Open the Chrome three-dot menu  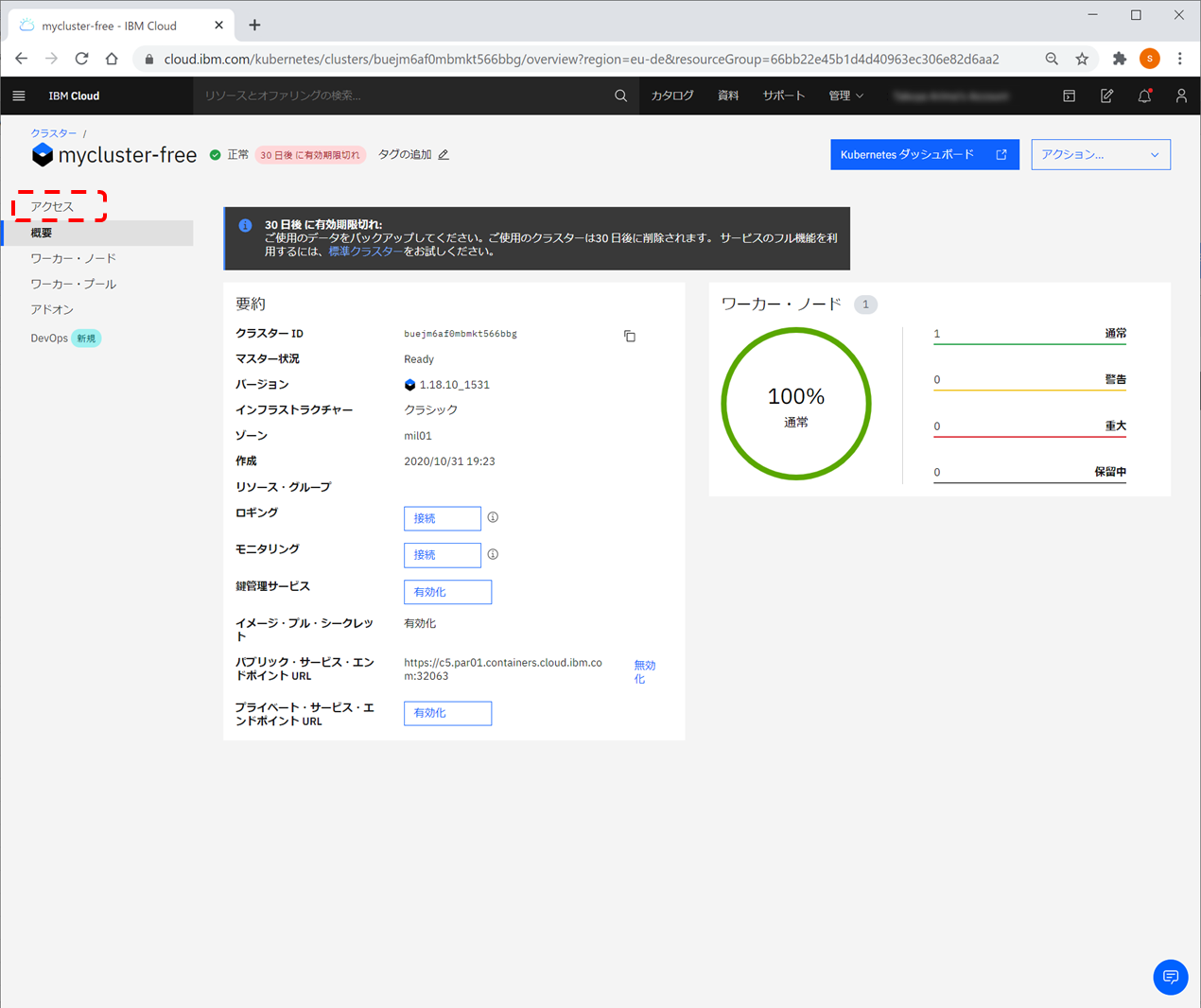point(1180,59)
